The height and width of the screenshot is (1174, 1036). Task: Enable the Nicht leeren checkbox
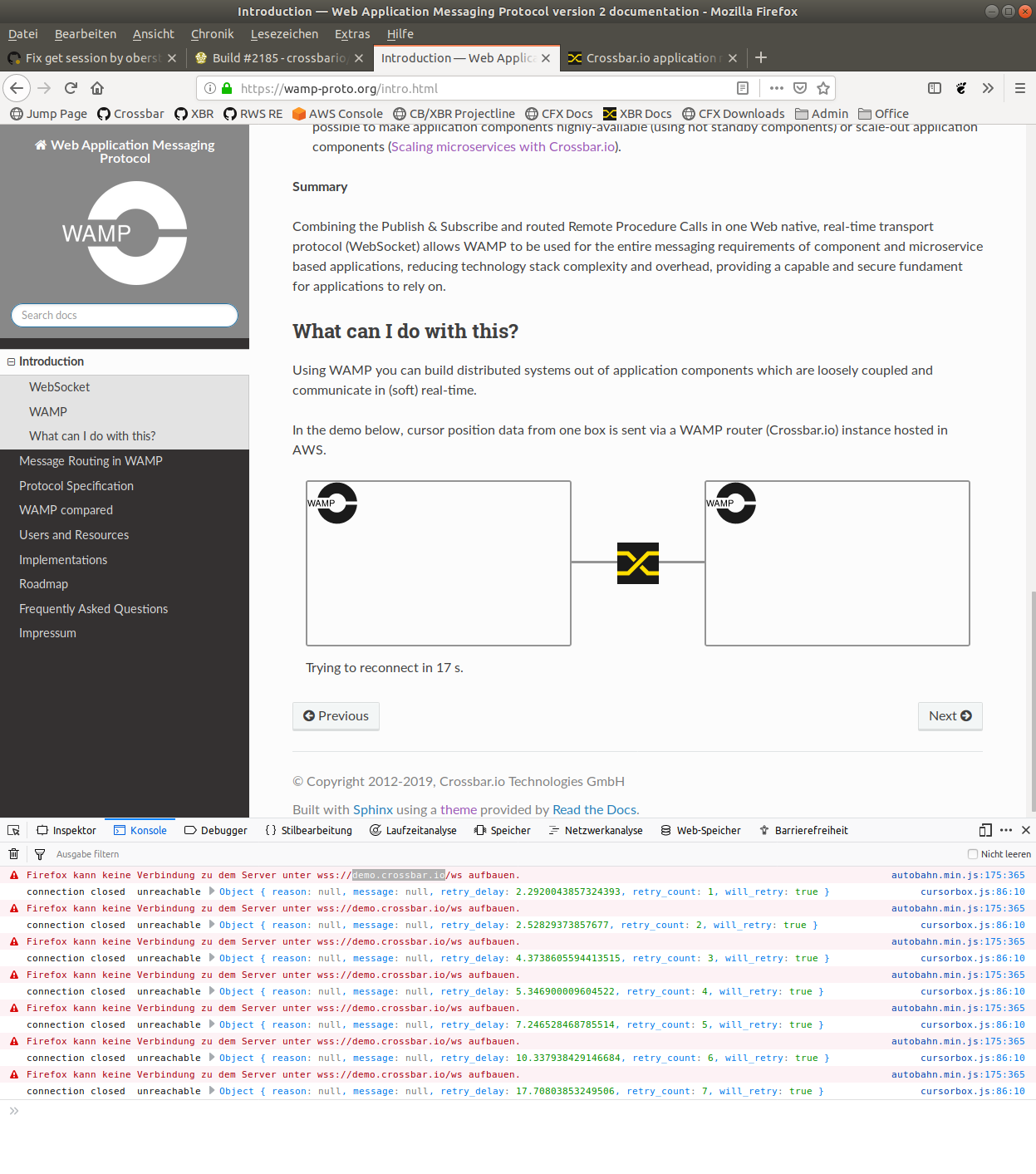pos(973,854)
